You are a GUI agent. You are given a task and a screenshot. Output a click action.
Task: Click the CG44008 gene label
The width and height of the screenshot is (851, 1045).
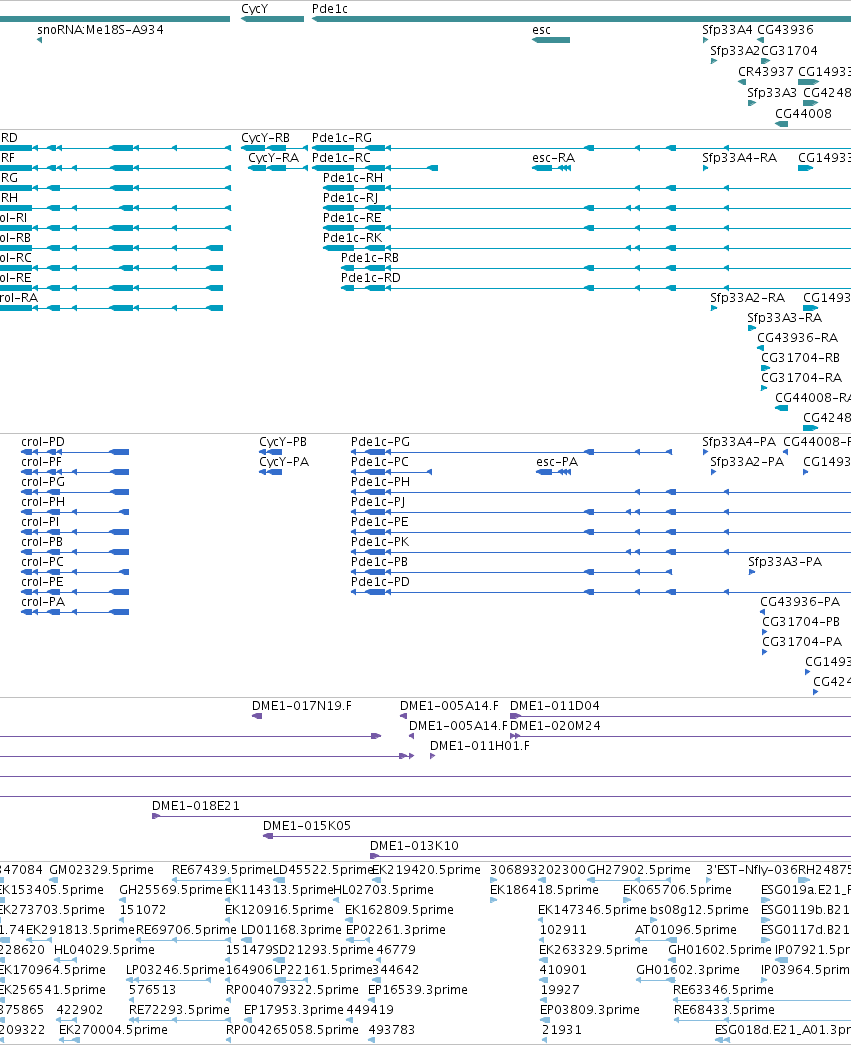pyautogui.click(x=803, y=113)
